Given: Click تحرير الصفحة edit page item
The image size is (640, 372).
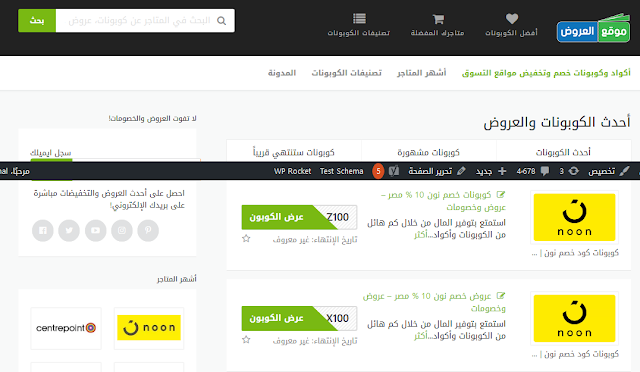Looking at the screenshot, I should [437, 171].
